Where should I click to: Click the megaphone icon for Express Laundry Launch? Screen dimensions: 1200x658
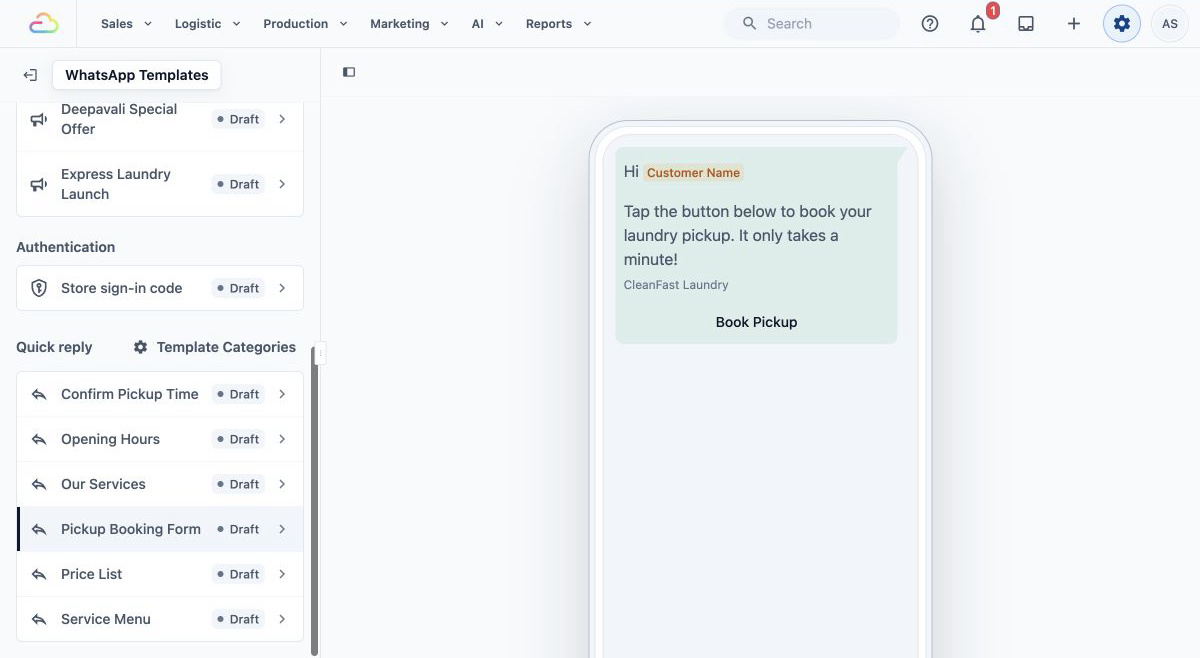click(39, 184)
